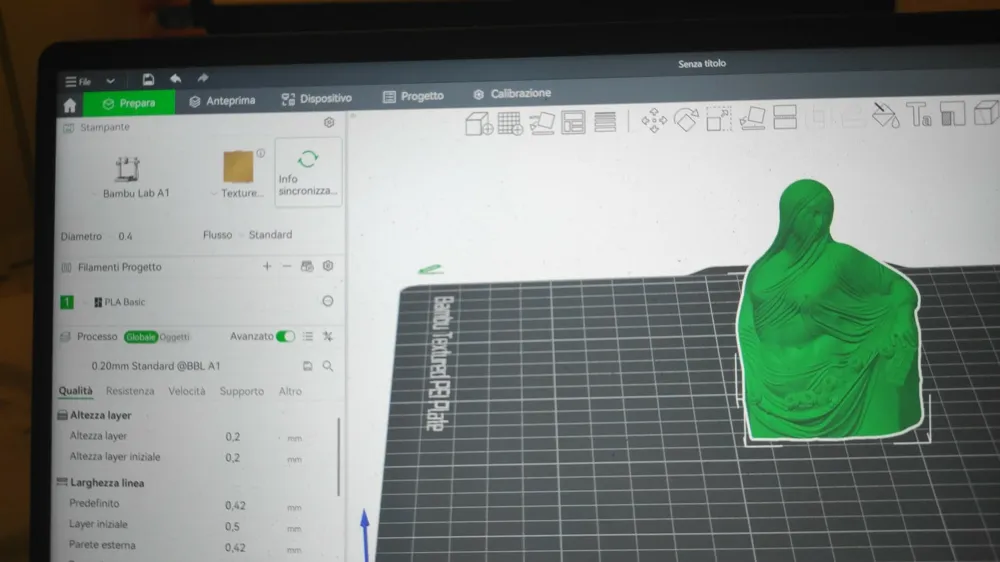1000x562 pixels.
Task: Undo the last action
Action: 175,78
